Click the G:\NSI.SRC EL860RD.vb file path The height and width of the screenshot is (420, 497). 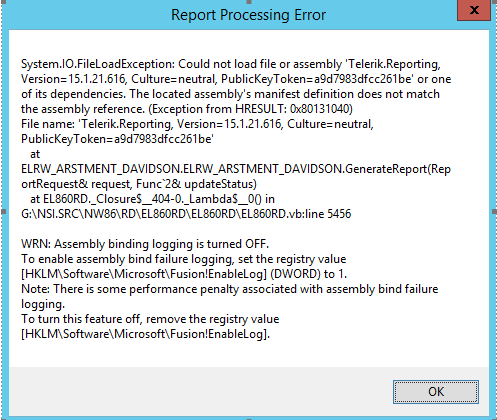pyautogui.click(x=186, y=214)
